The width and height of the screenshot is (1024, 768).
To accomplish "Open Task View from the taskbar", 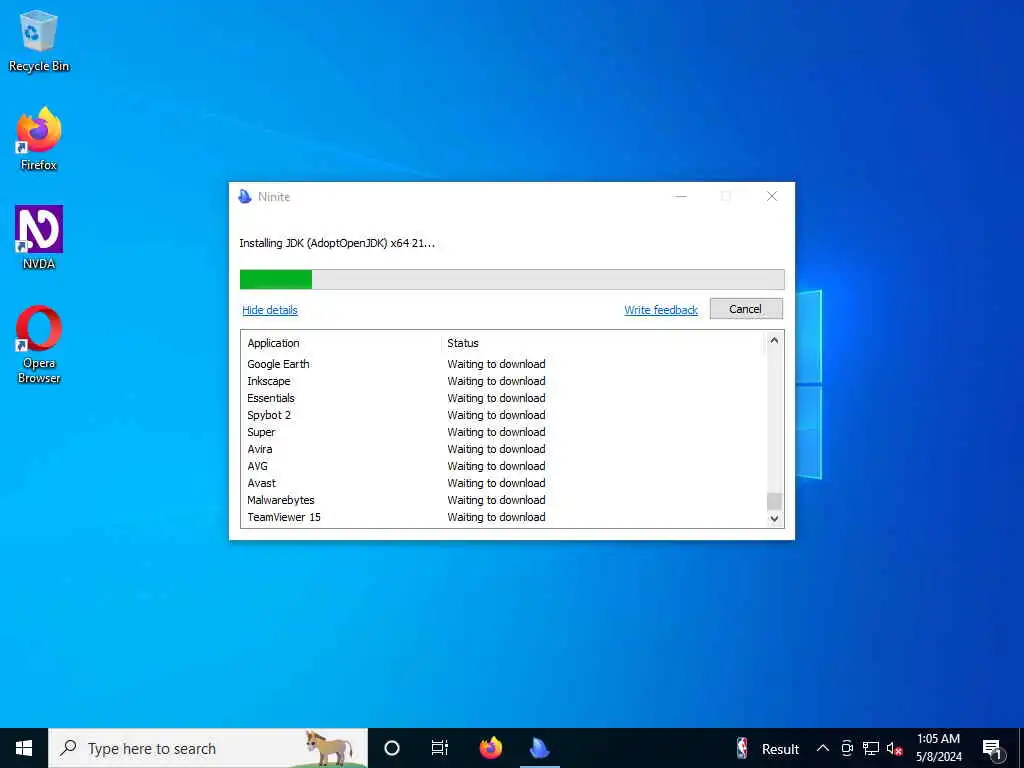I will [440, 748].
